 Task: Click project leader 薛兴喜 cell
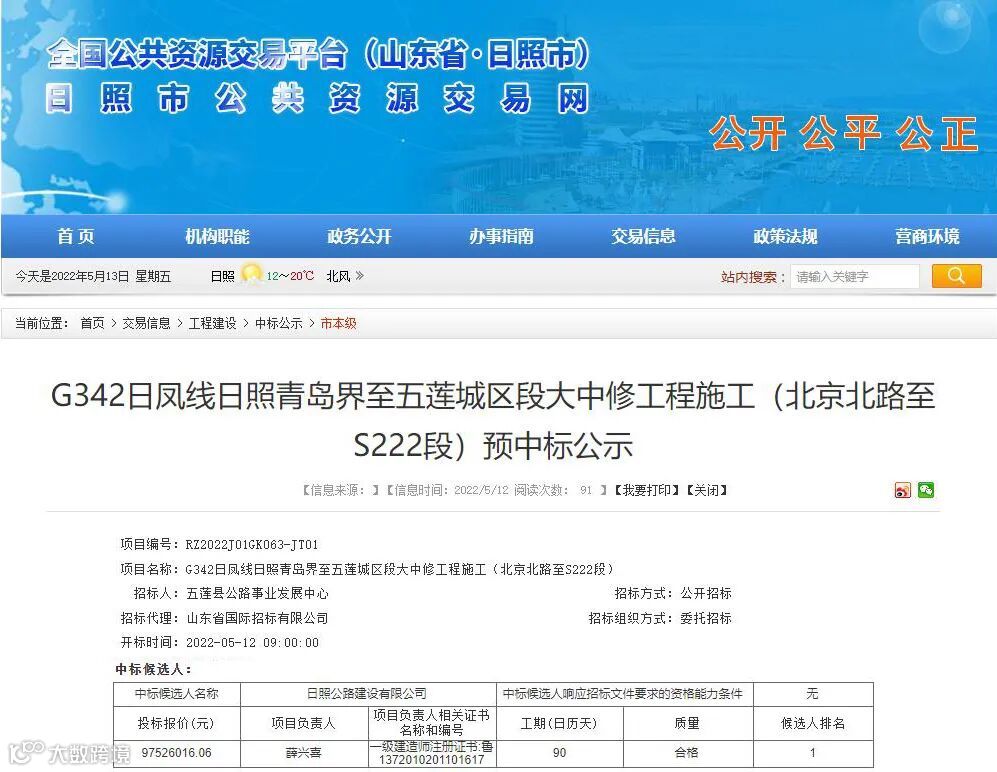[x=304, y=753]
